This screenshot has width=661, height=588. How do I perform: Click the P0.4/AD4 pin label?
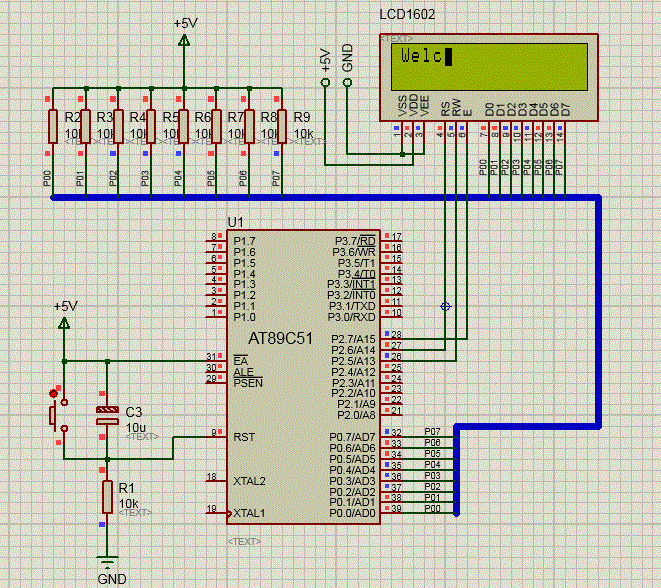click(352, 470)
